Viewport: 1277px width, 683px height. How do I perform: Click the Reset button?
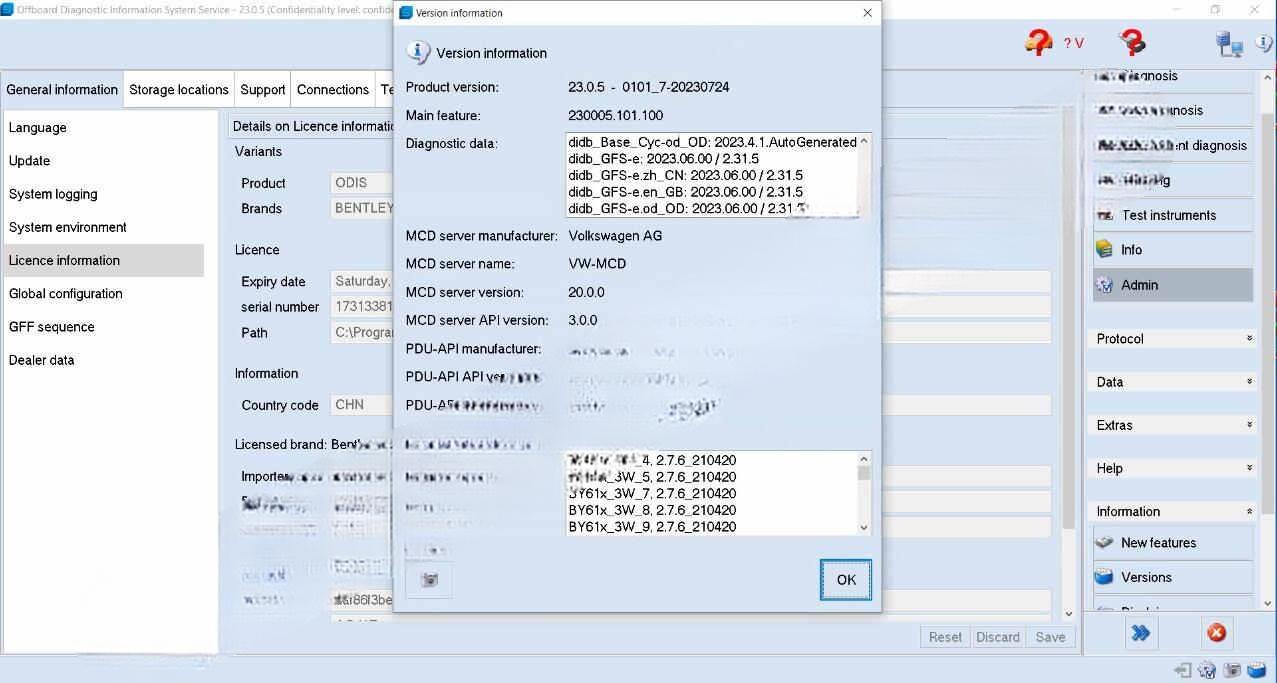point(945,637)
